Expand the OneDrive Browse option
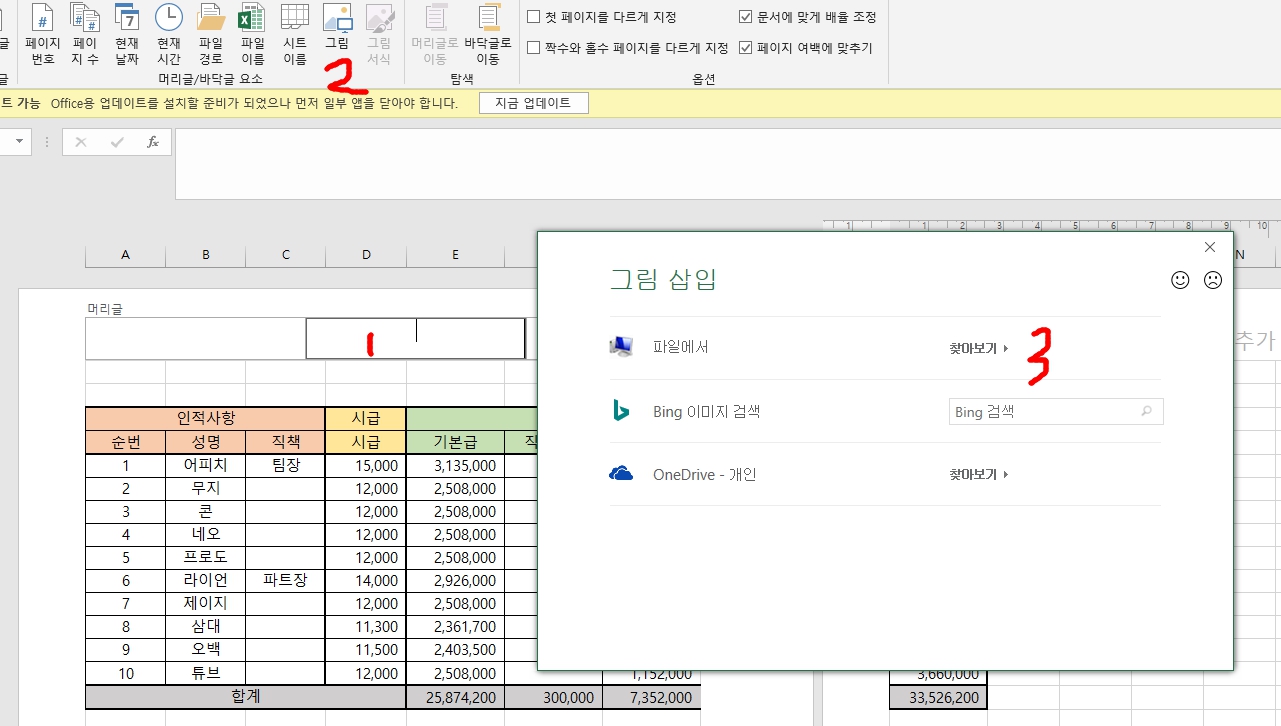 click(975, 474)
